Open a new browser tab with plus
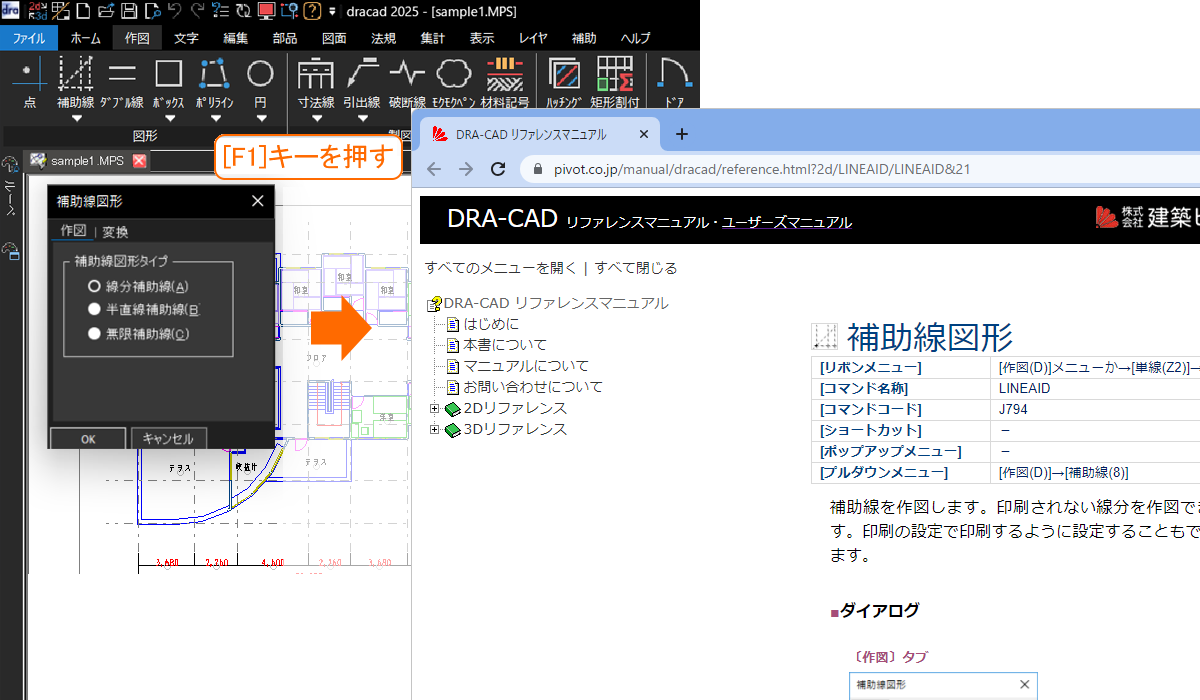 click(682, 133)
